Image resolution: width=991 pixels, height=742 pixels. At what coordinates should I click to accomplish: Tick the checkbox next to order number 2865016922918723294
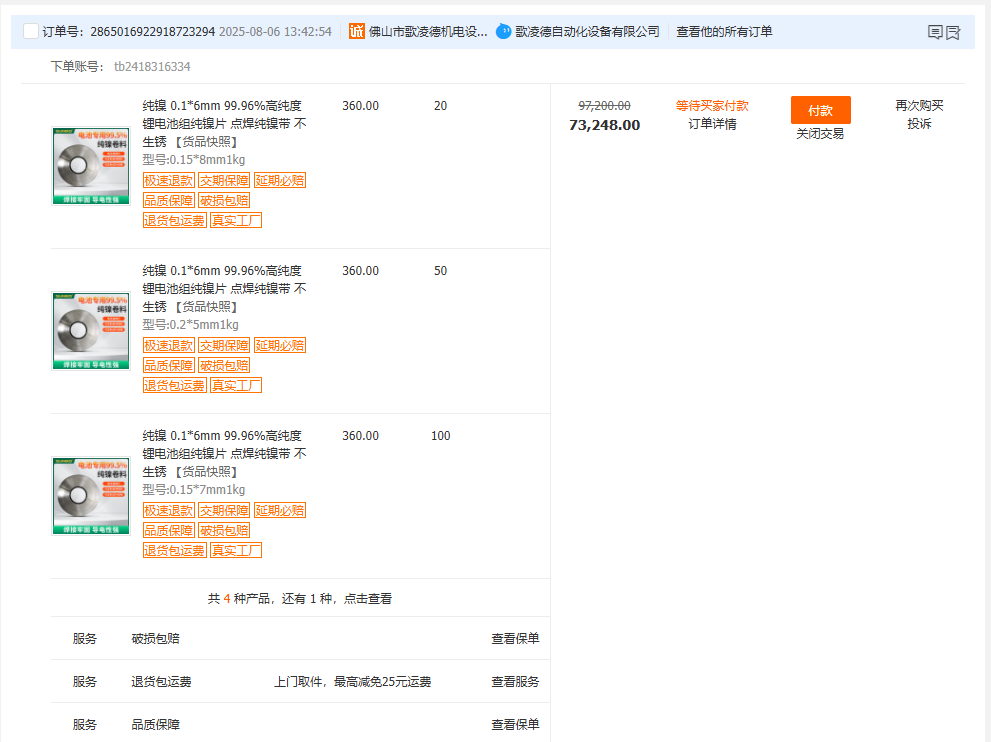30,31
